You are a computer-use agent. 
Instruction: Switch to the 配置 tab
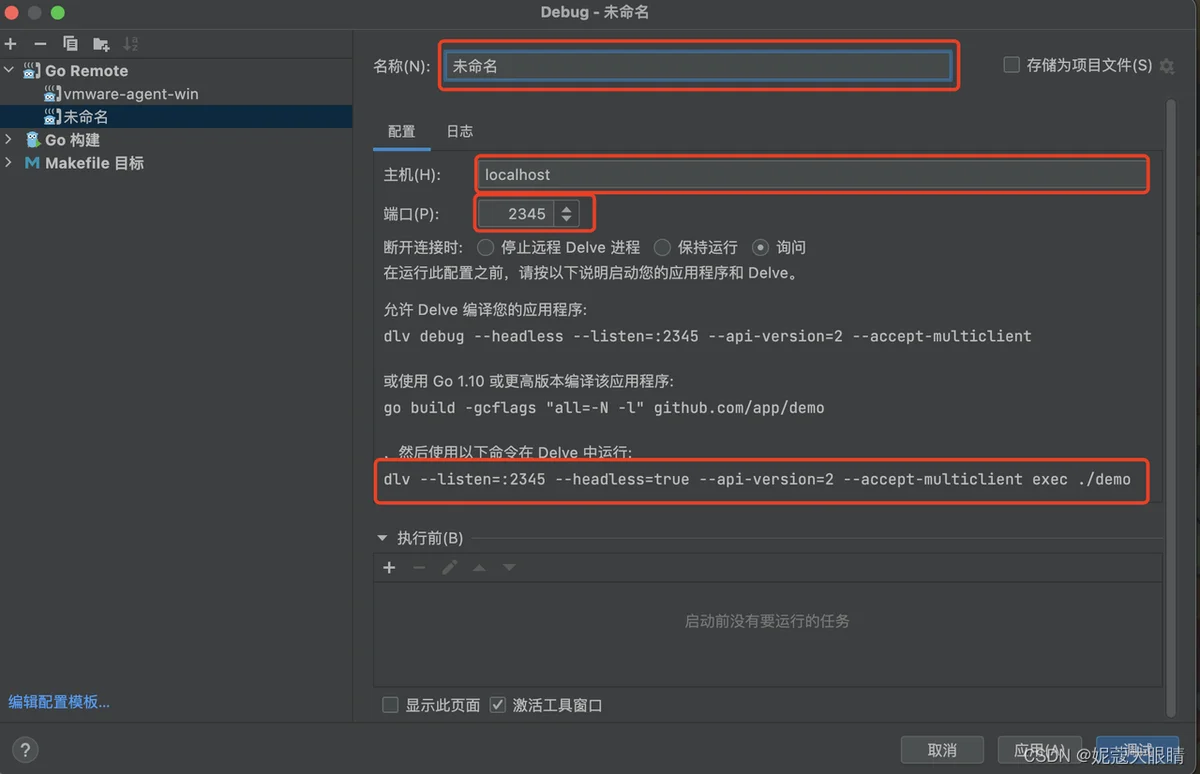pyautogui.click(x=402, y=131)
